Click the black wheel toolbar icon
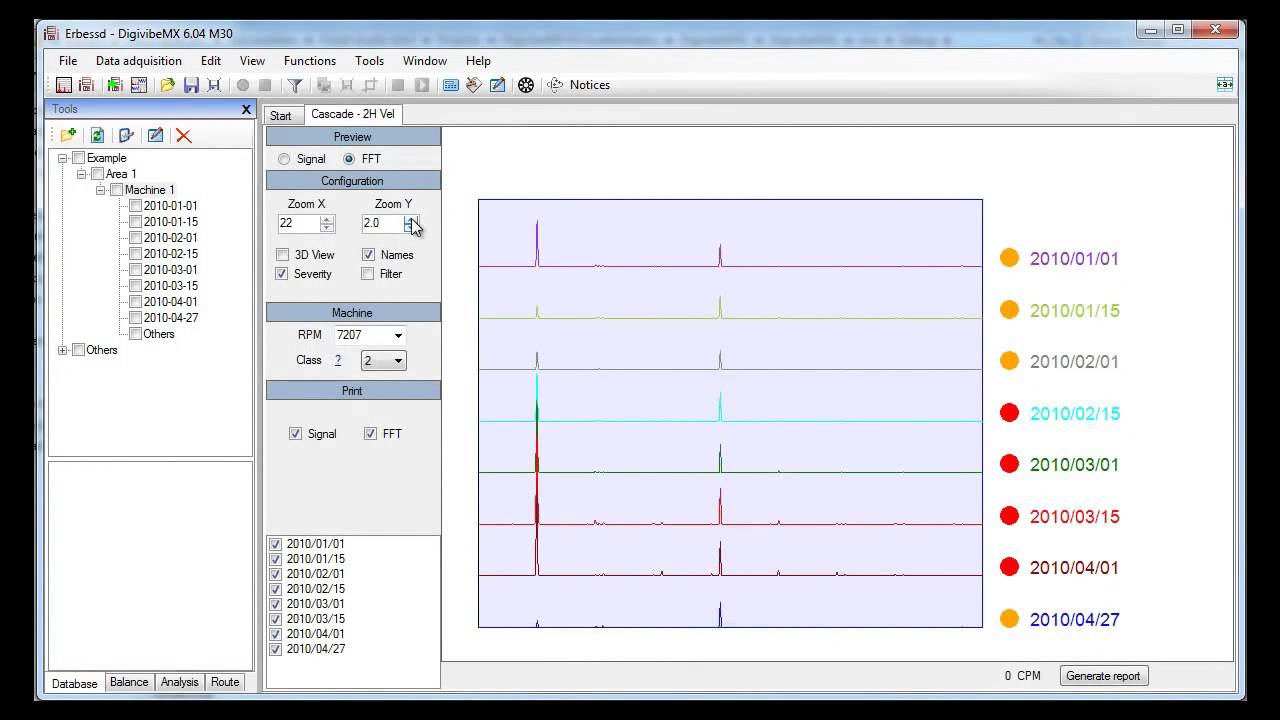 [x=526, y=85]
